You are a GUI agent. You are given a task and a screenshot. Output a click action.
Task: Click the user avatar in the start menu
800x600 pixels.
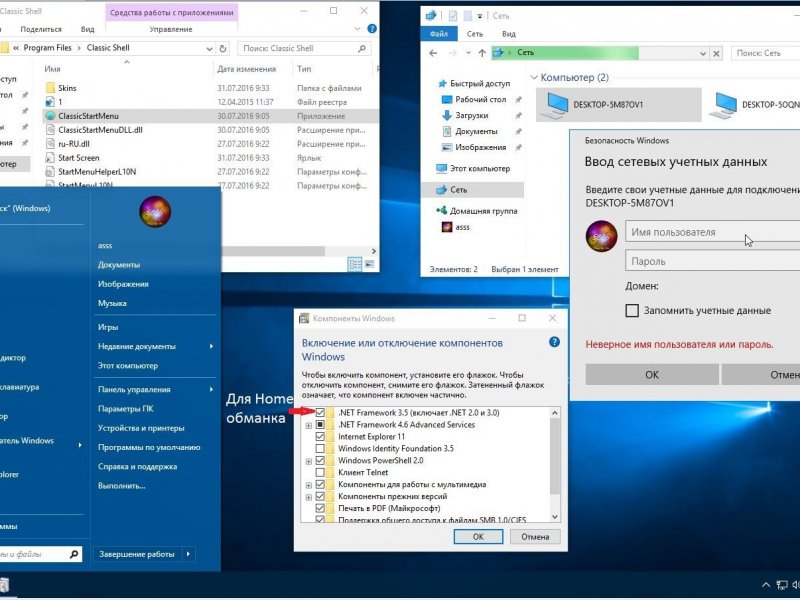pyautogui.click(x=155, y=211)
